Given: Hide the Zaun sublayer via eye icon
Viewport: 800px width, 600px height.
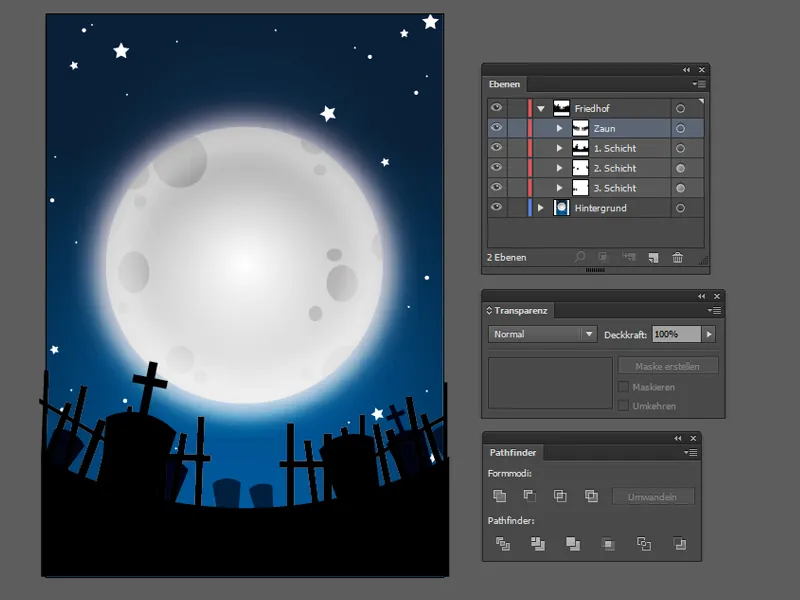Looking at the screenshot, I should [496, 128].
